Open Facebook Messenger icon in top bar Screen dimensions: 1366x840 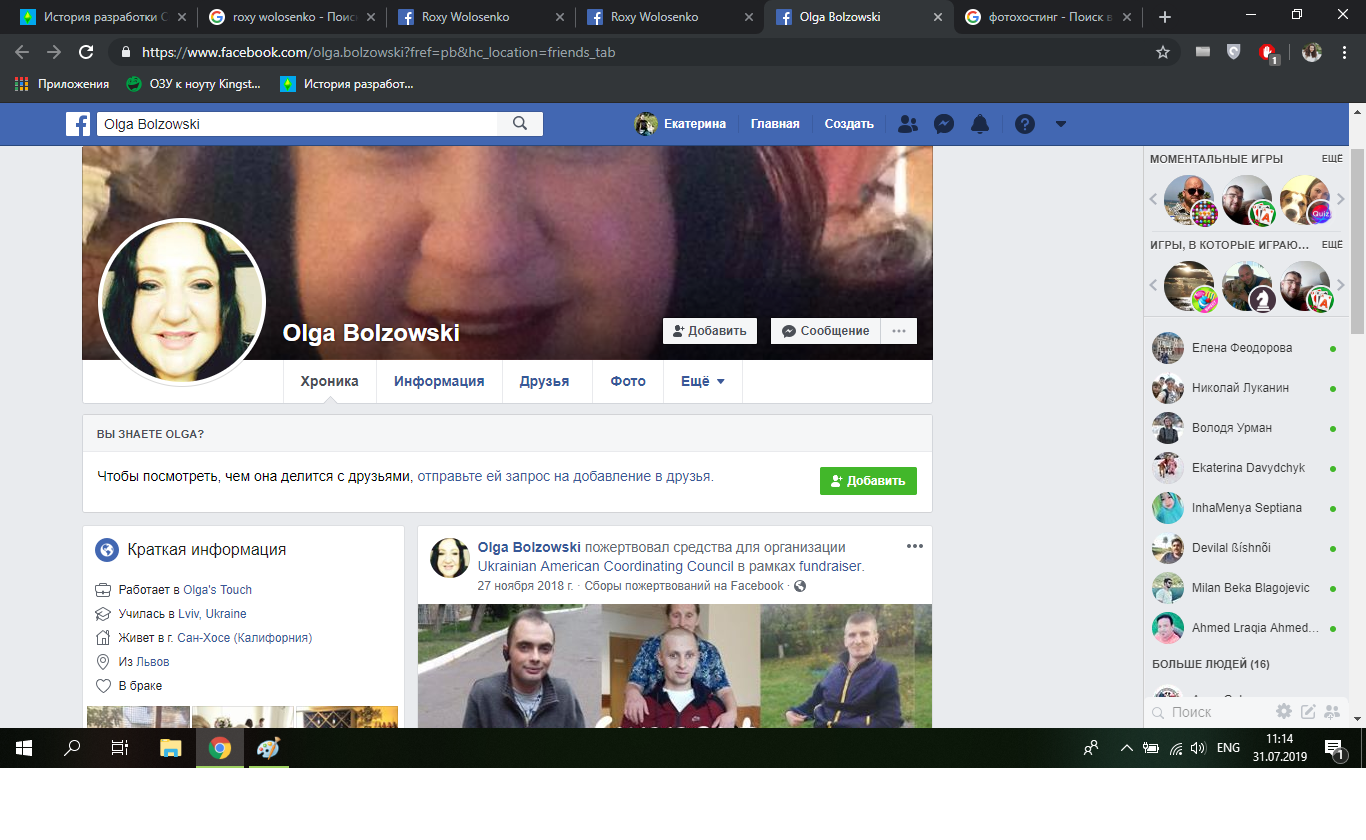point(943,124)
